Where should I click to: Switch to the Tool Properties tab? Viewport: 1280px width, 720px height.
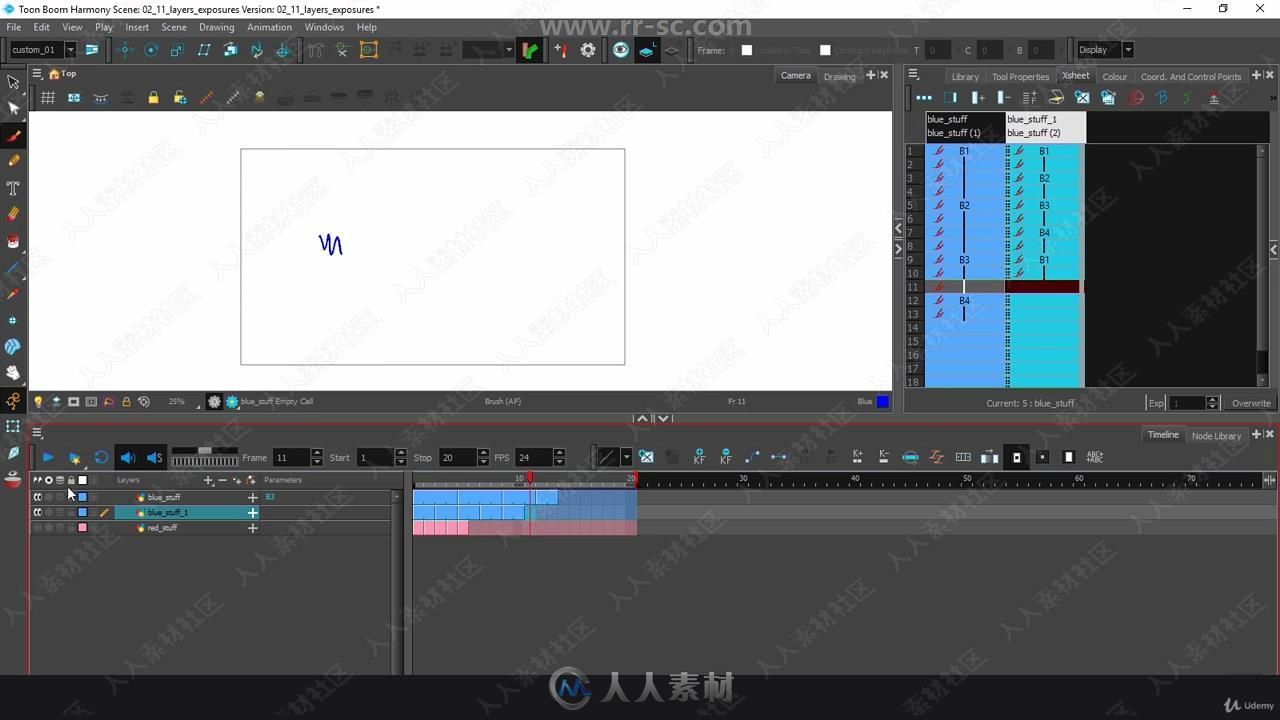pyautogui.click(x=1020, y=76)
